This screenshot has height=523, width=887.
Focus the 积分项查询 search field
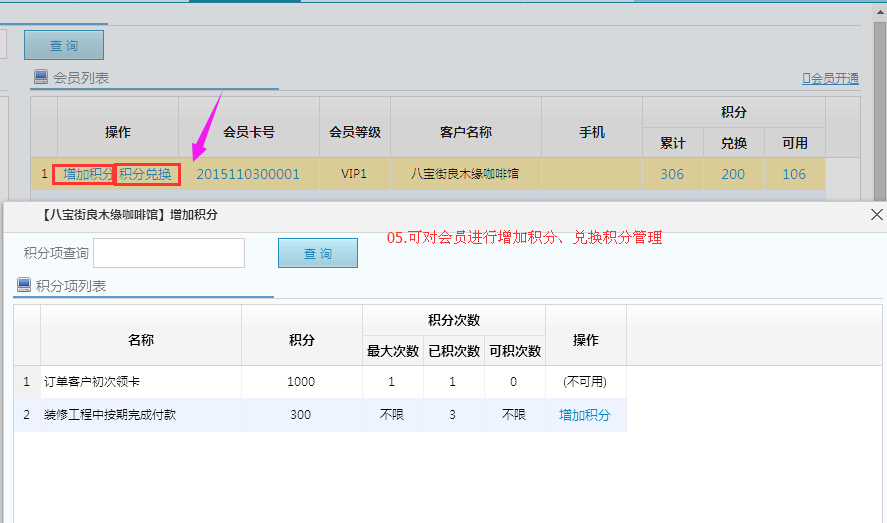(169, 253)
